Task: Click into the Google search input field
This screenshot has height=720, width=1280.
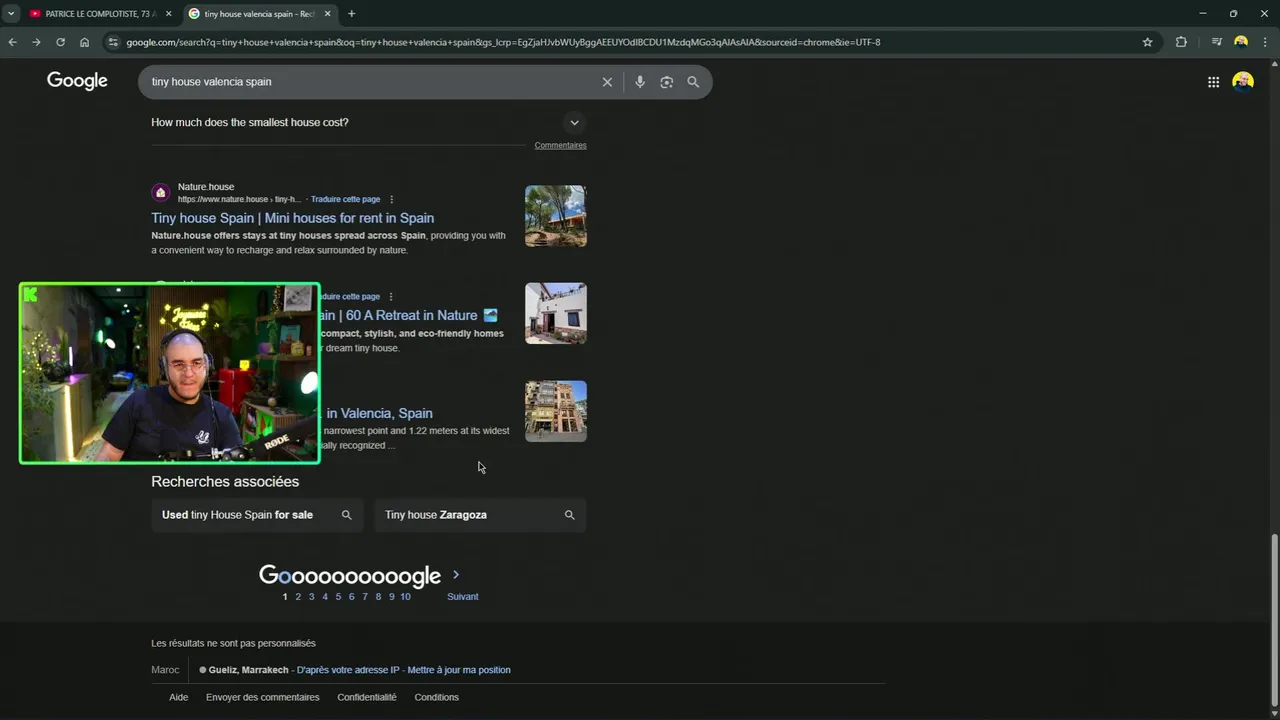Action: pyautogui.click(x=370, y=82)
